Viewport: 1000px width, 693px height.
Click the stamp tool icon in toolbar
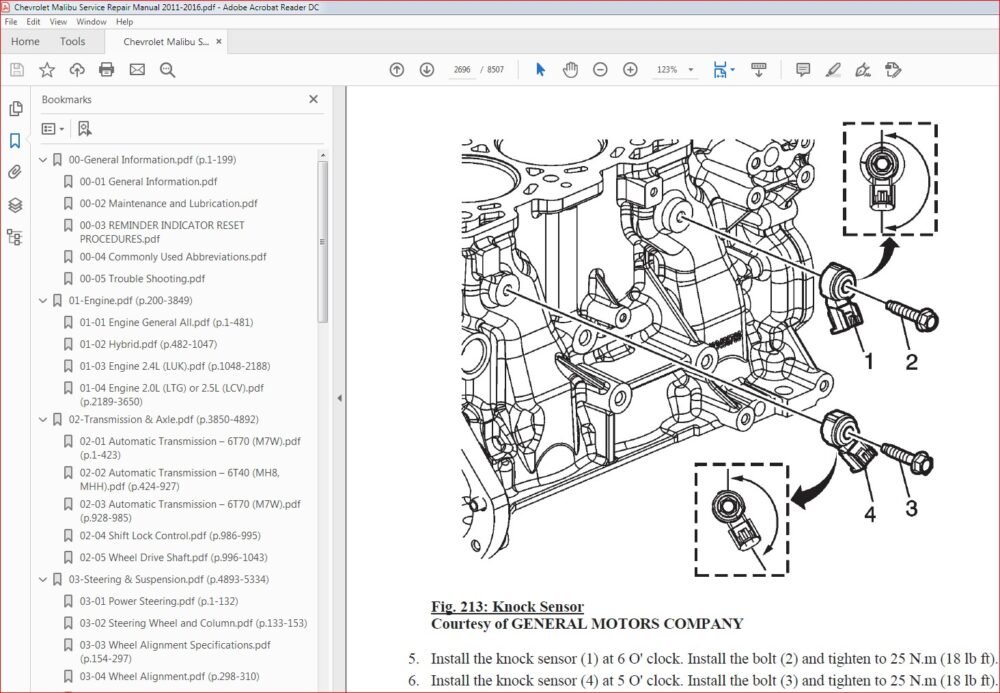coord(893,69)
